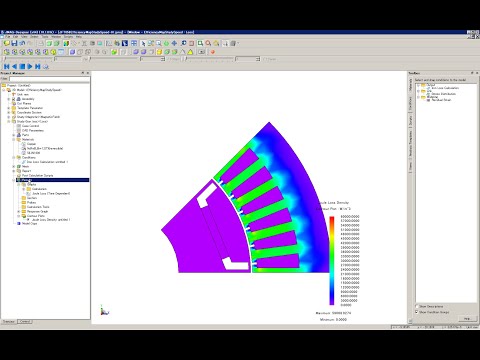
Task: Collapse the Conditions node
Action: [14, 157]
